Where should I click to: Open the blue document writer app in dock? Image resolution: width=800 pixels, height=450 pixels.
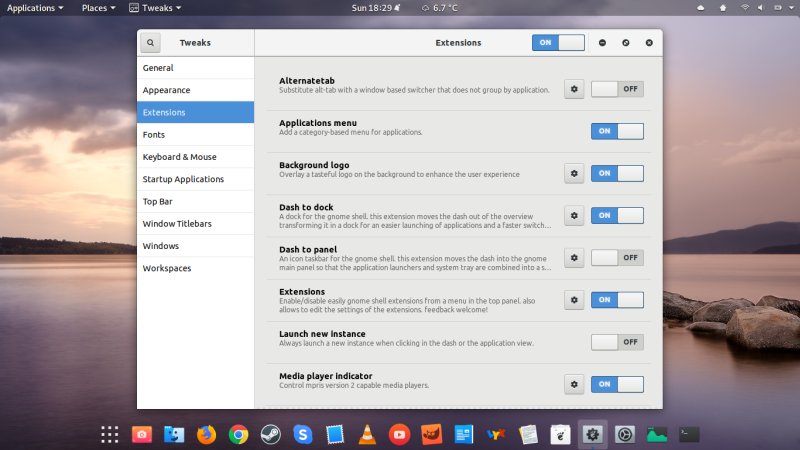coord(463,435)
